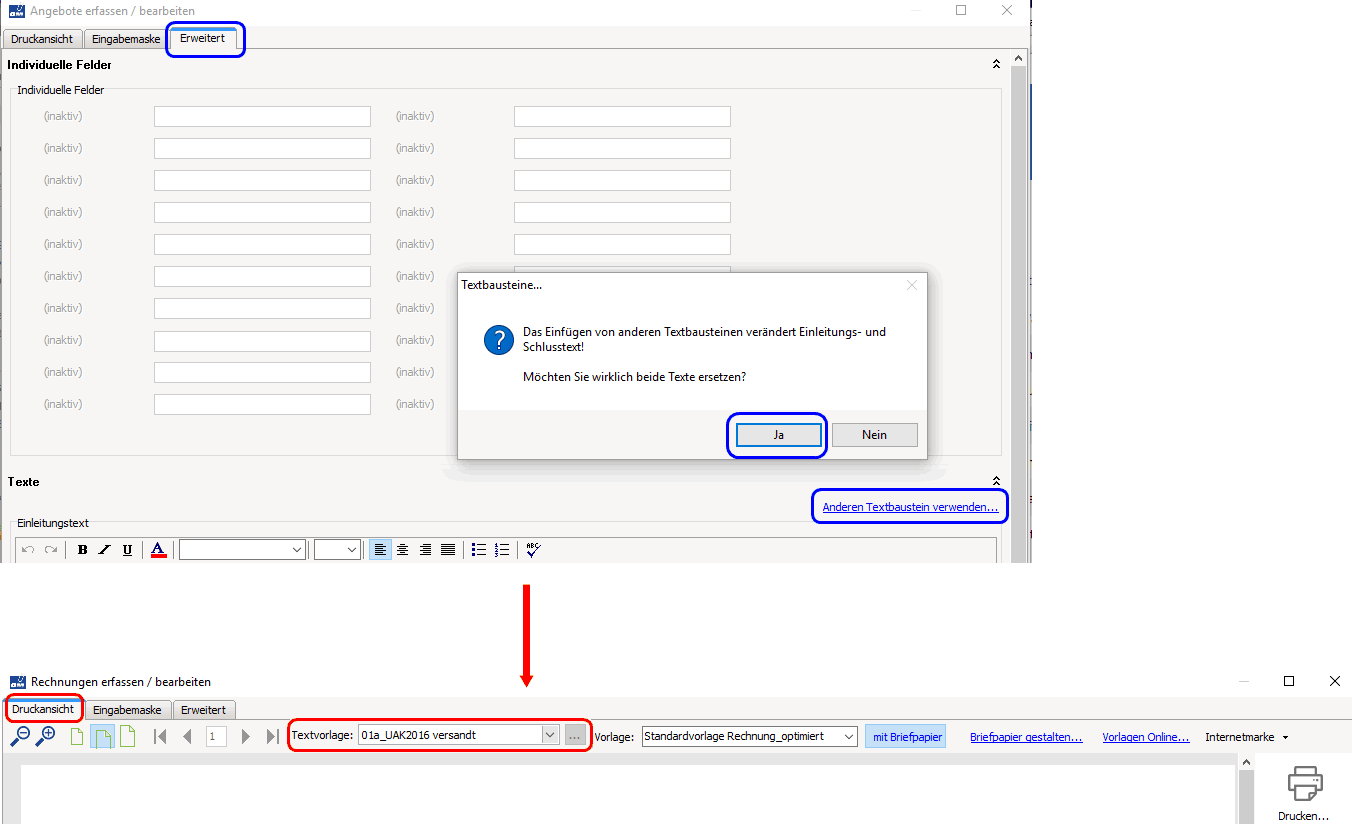Open 'Briefpapier gestalten...' link
Viewport: 1352px width, 824px height.
1026,737
